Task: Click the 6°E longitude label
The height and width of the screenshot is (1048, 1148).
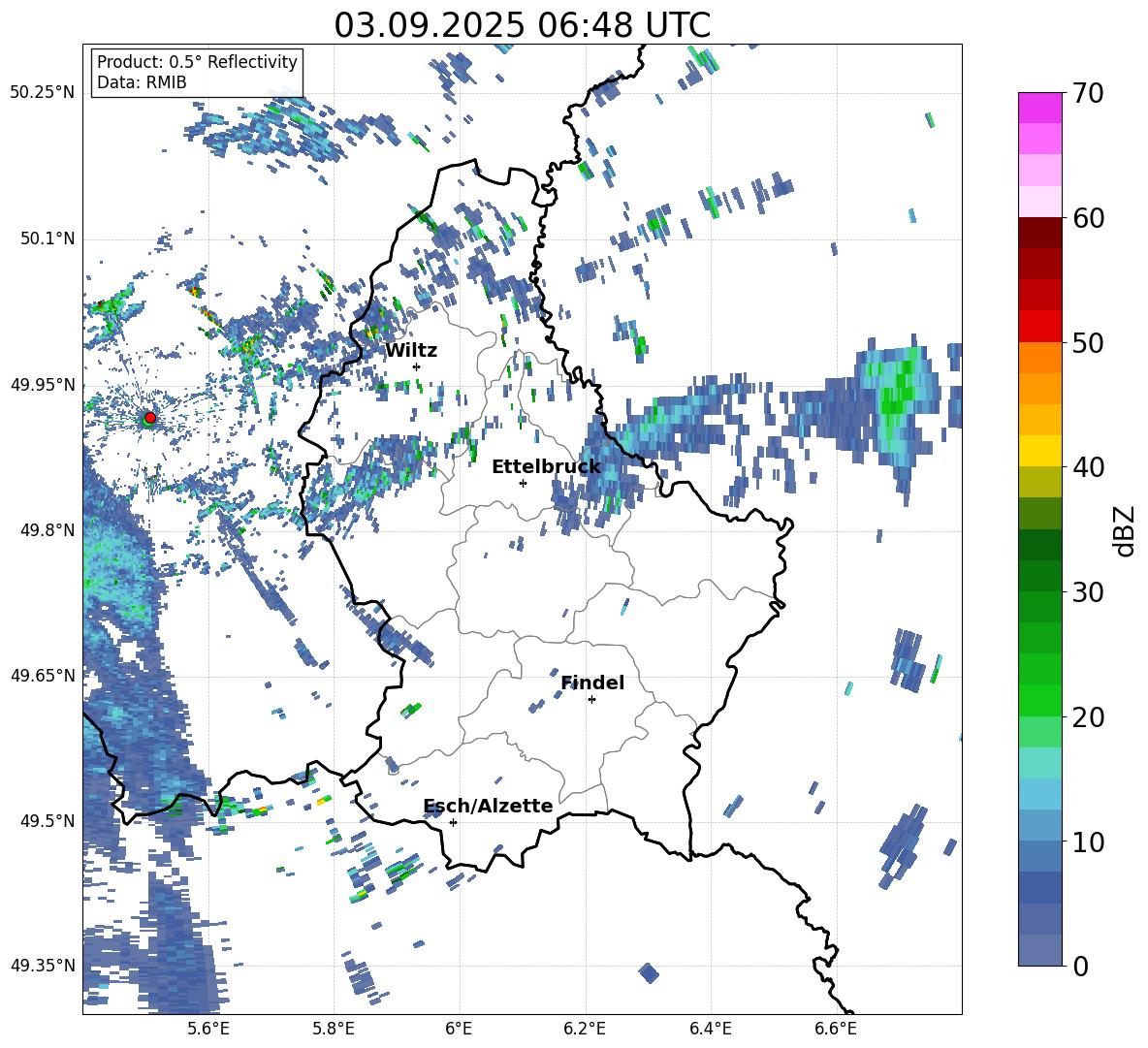Action: pyautogui.click(x=459, y=1029)
